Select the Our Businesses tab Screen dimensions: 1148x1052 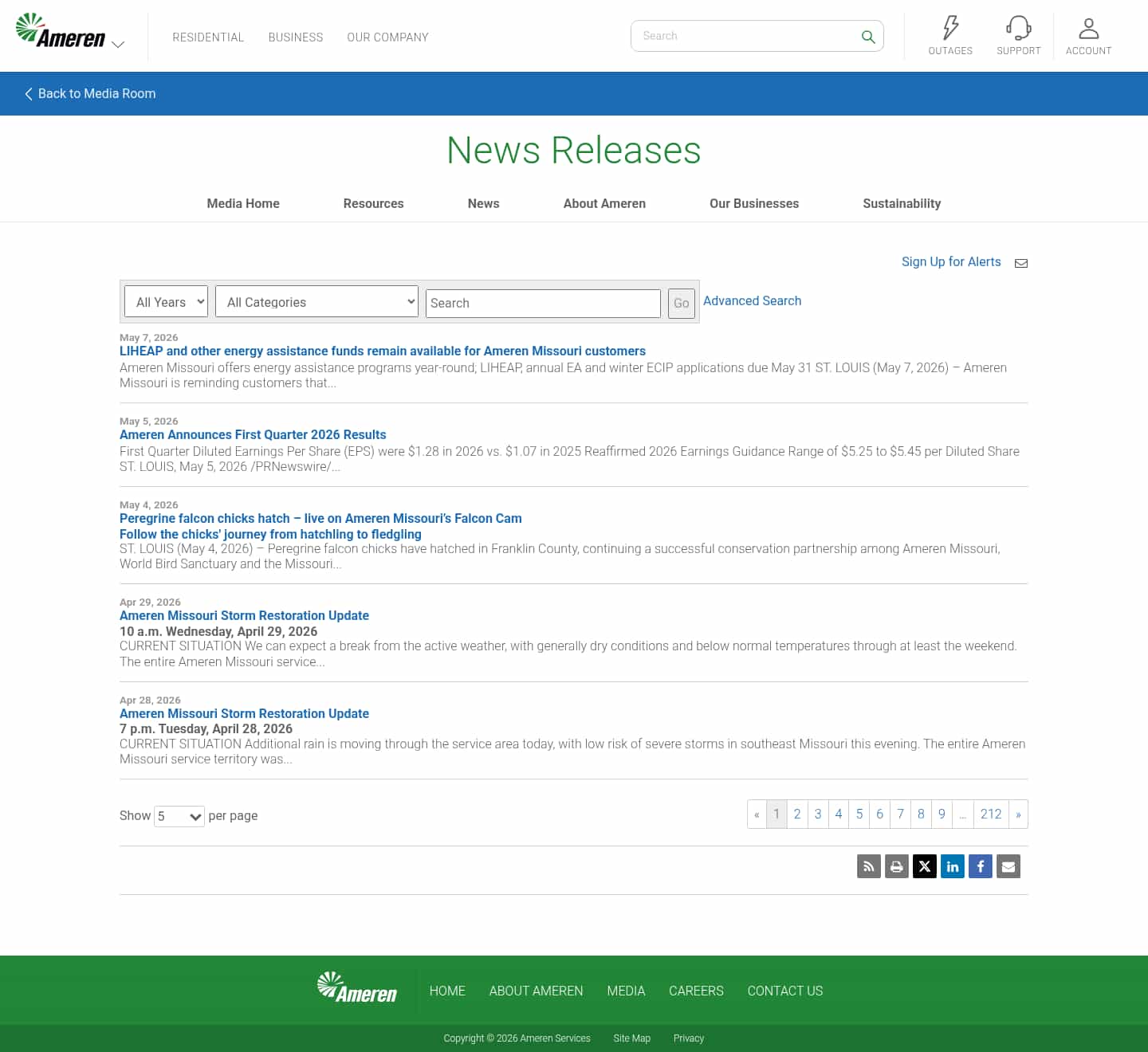coord(754,204)
